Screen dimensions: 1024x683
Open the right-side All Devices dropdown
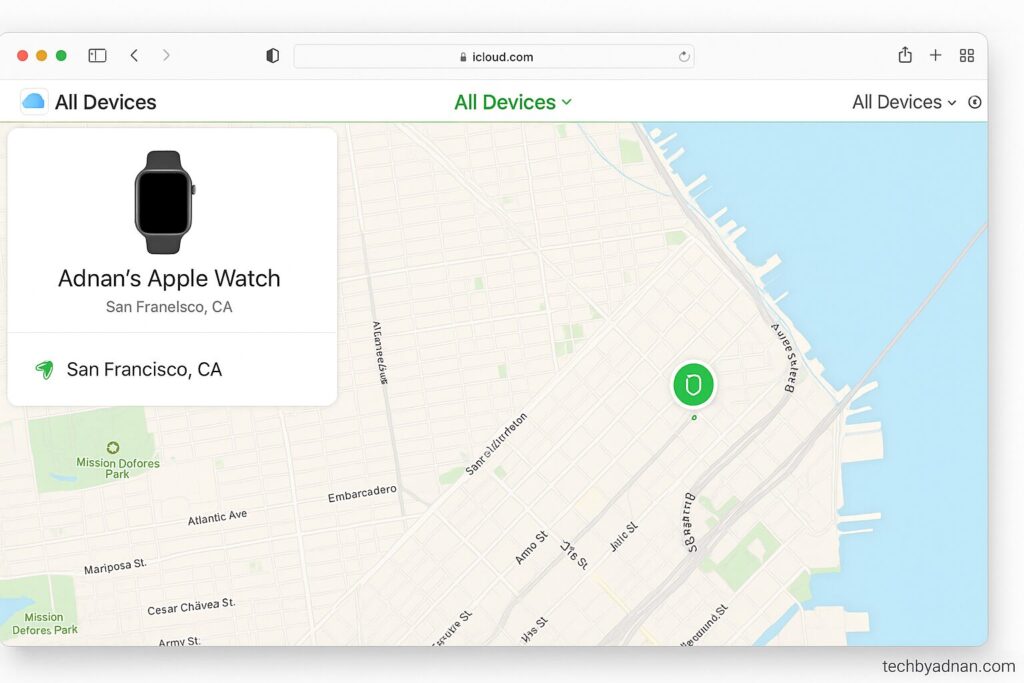tap(904, 103)
